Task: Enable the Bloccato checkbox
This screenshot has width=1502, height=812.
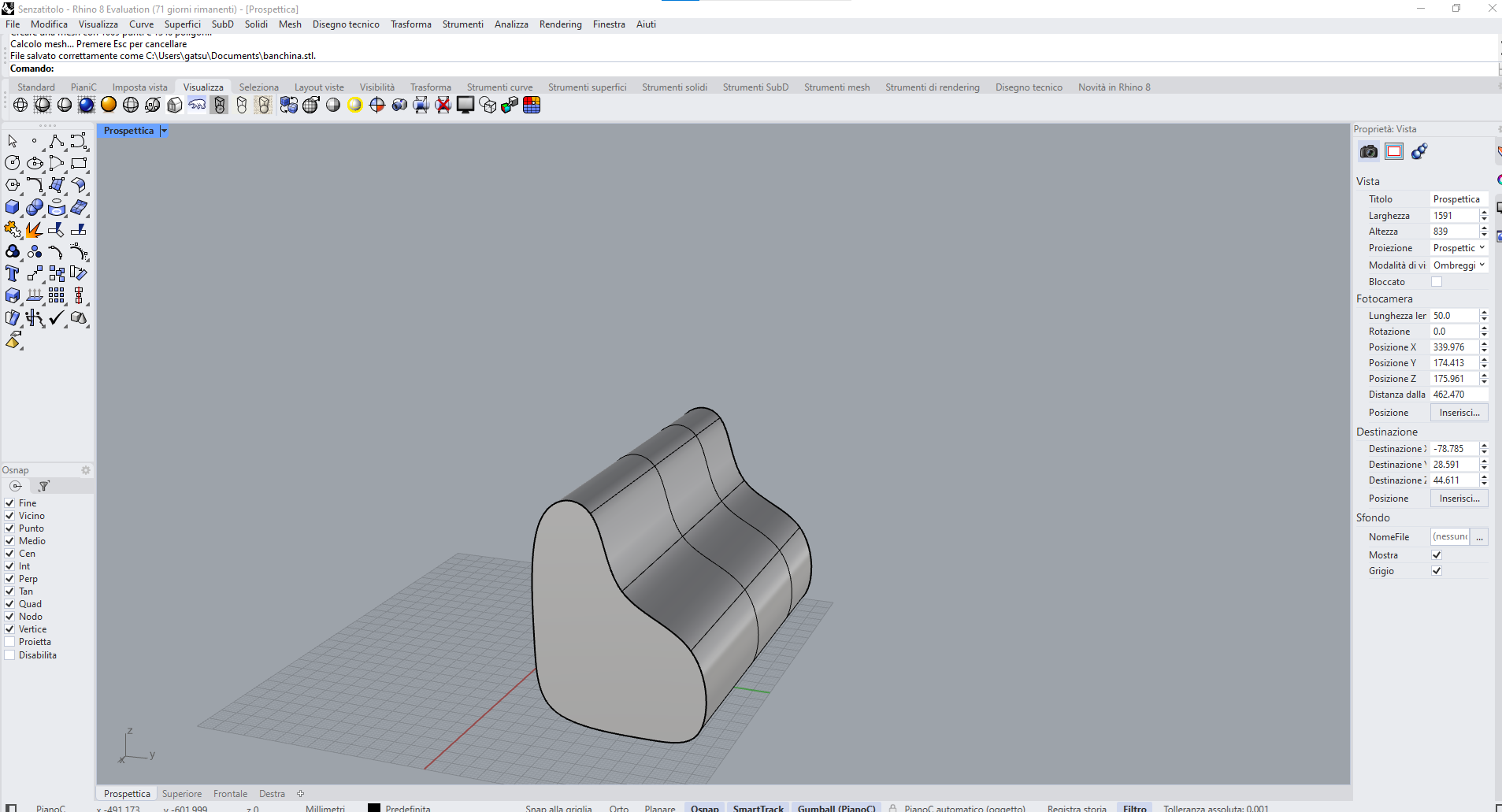Action: [x=1437, y=282]
